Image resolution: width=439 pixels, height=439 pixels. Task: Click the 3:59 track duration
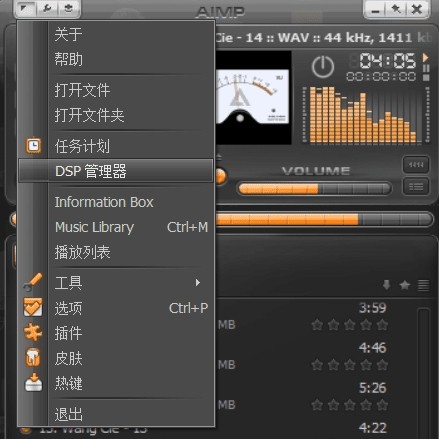click(x=372, y=308)
